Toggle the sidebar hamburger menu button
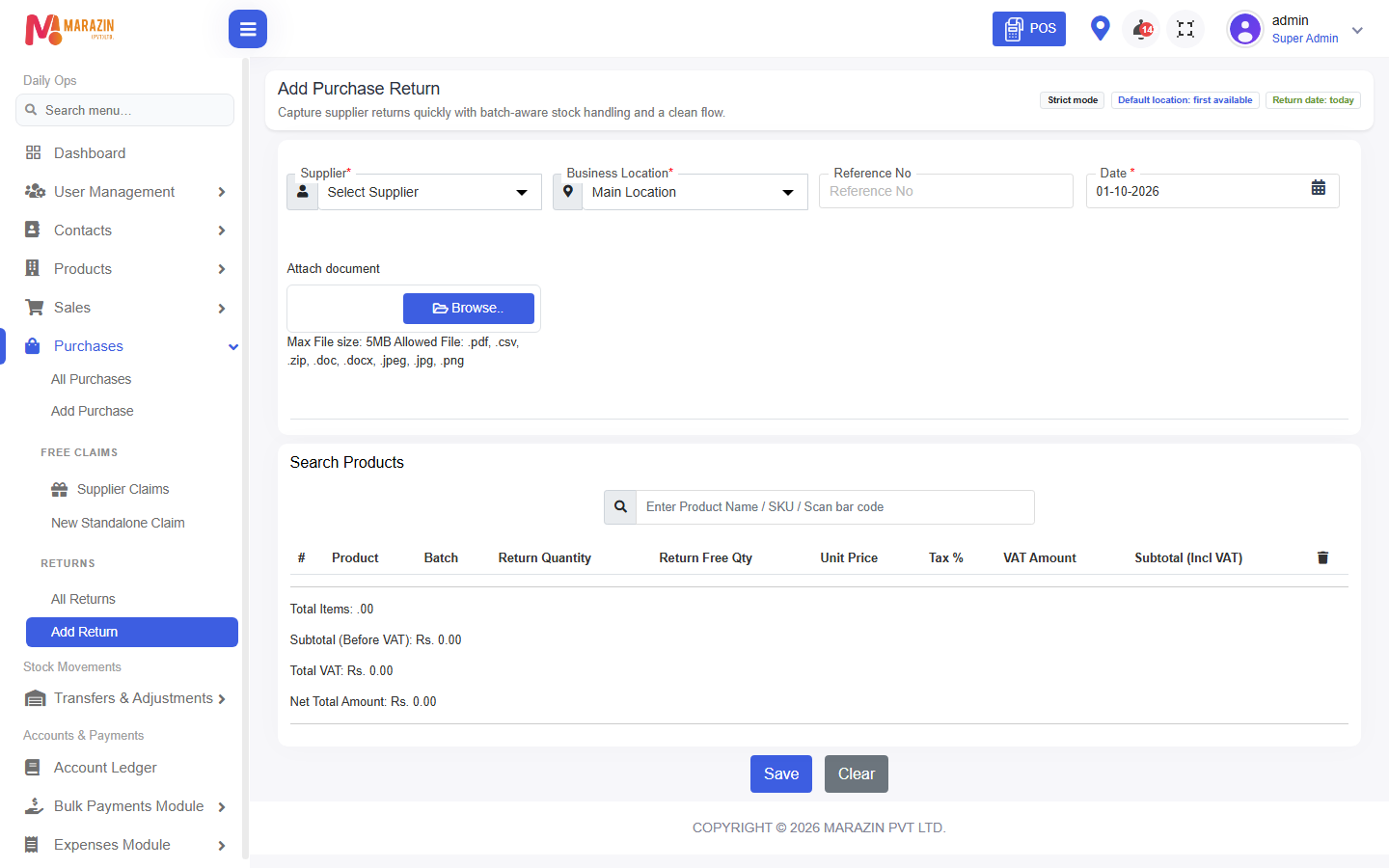 click(x=248, y=29)
